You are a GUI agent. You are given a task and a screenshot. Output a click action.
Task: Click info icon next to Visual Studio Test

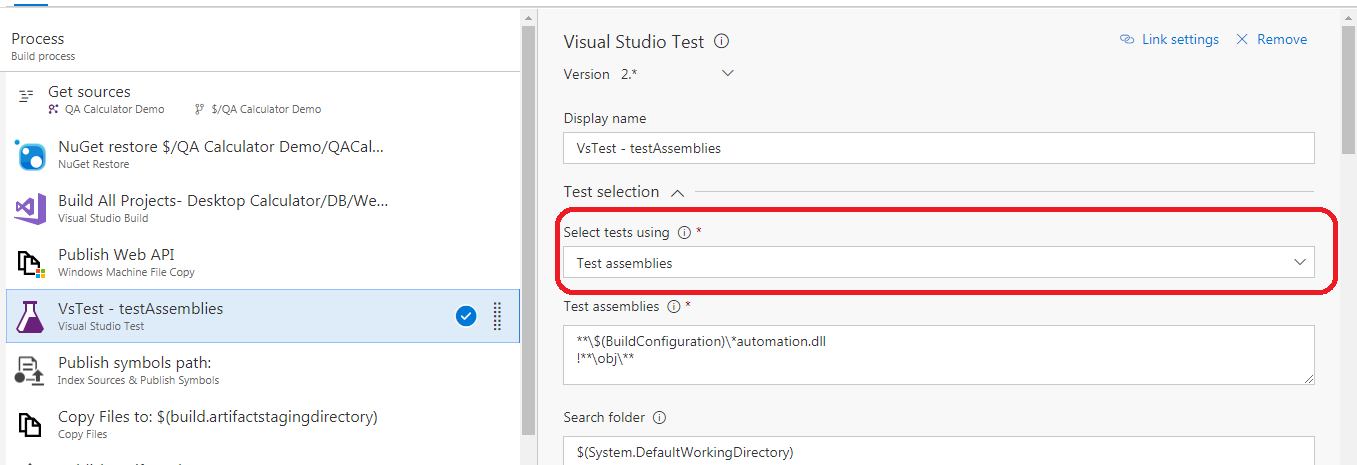point(722,42)
